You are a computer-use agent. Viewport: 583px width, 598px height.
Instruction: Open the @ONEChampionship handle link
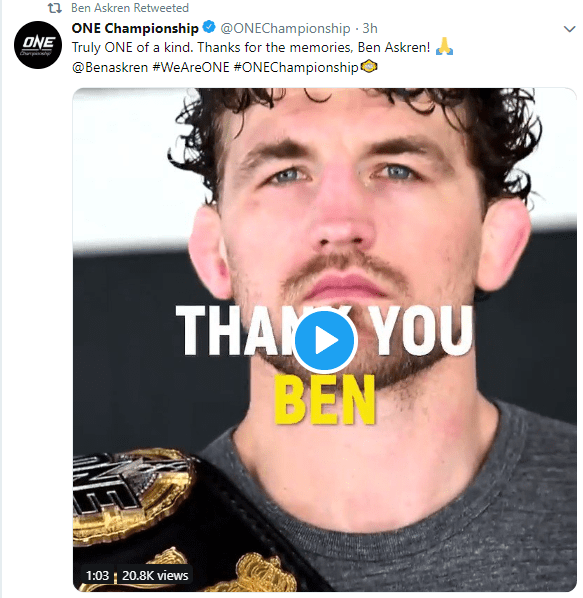[285, 28]
